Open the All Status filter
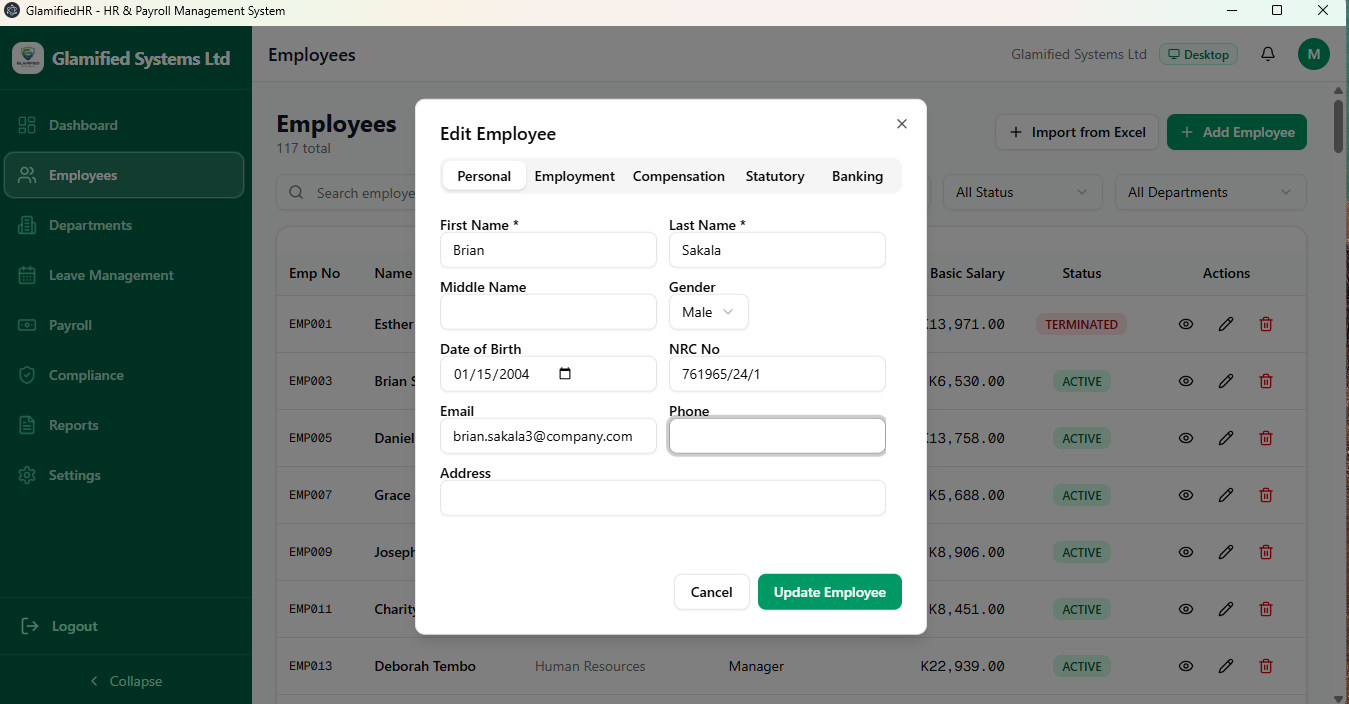The height and width of the screenshot is (704, 1349). click(x=1022, y=192)
